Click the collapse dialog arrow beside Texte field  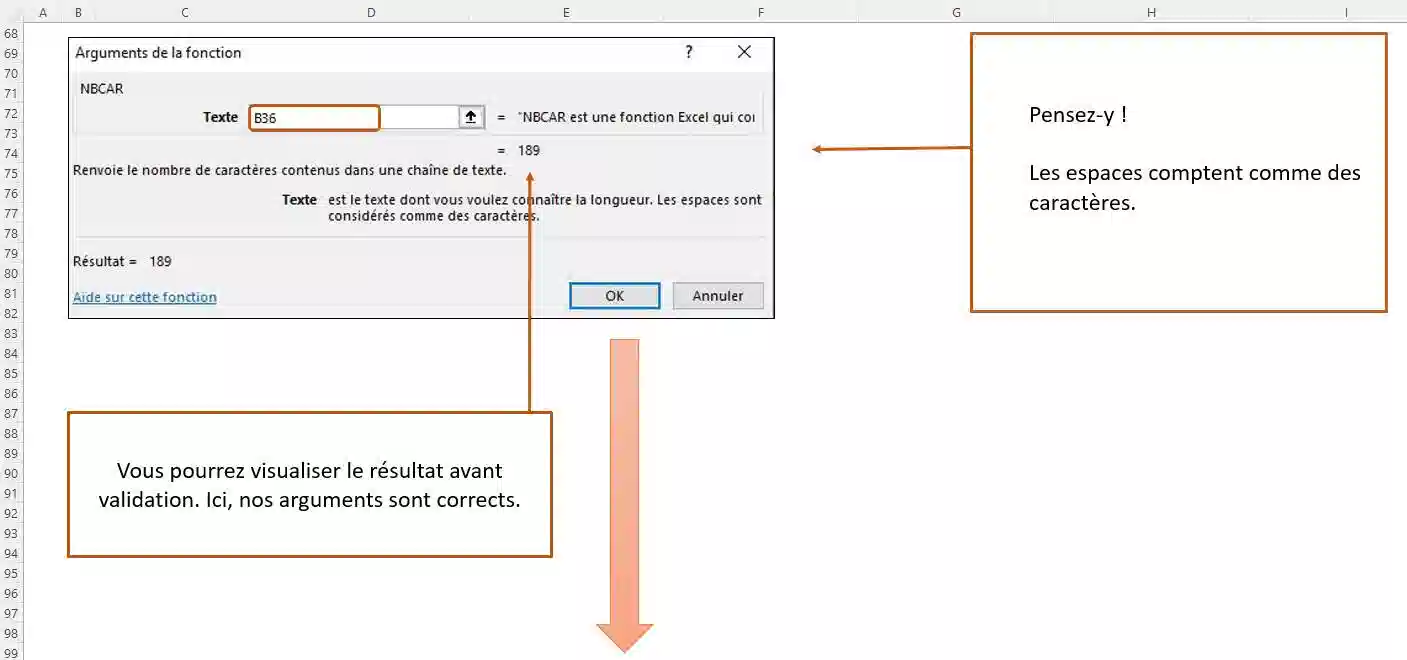pyautogui.click(x=471, y=117)
